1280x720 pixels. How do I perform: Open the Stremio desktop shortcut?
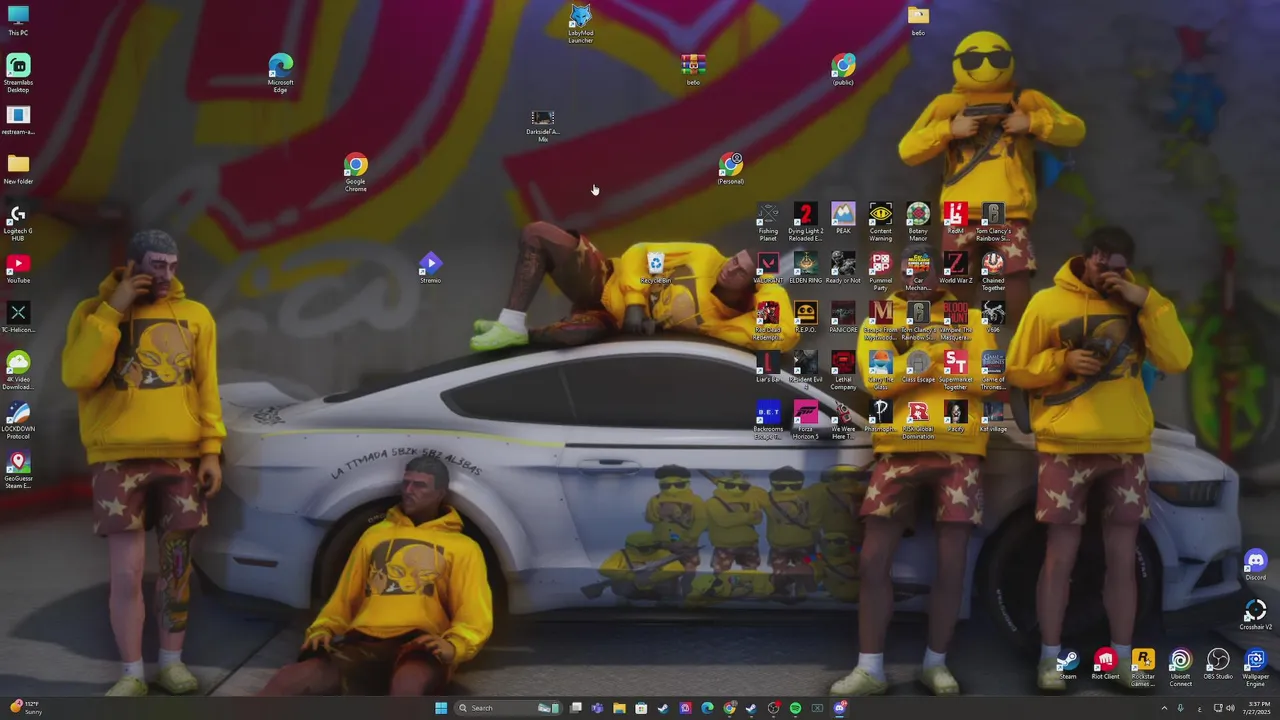point(430,268)
